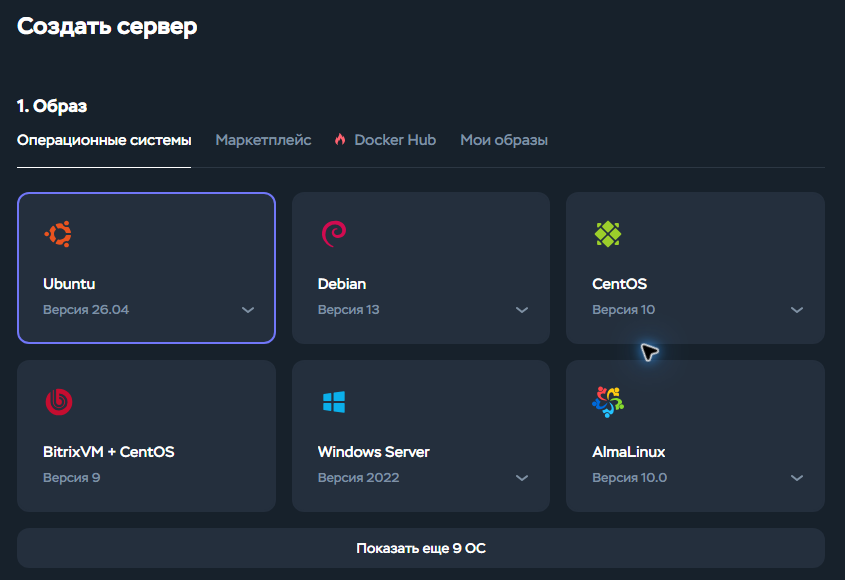
Task: Switch to the Операционные системы tab
Action: coord(104,140)
